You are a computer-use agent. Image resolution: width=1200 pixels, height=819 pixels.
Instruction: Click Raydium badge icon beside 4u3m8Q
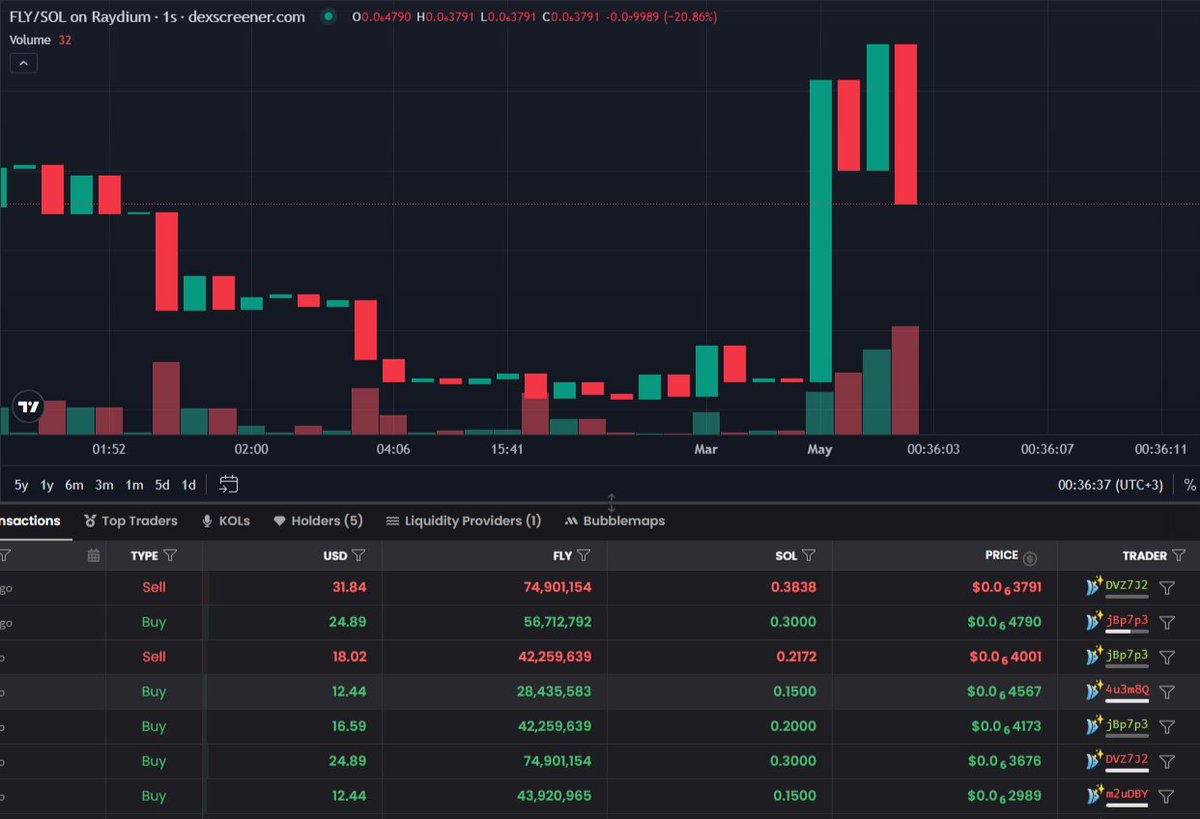coord(1094,691)
